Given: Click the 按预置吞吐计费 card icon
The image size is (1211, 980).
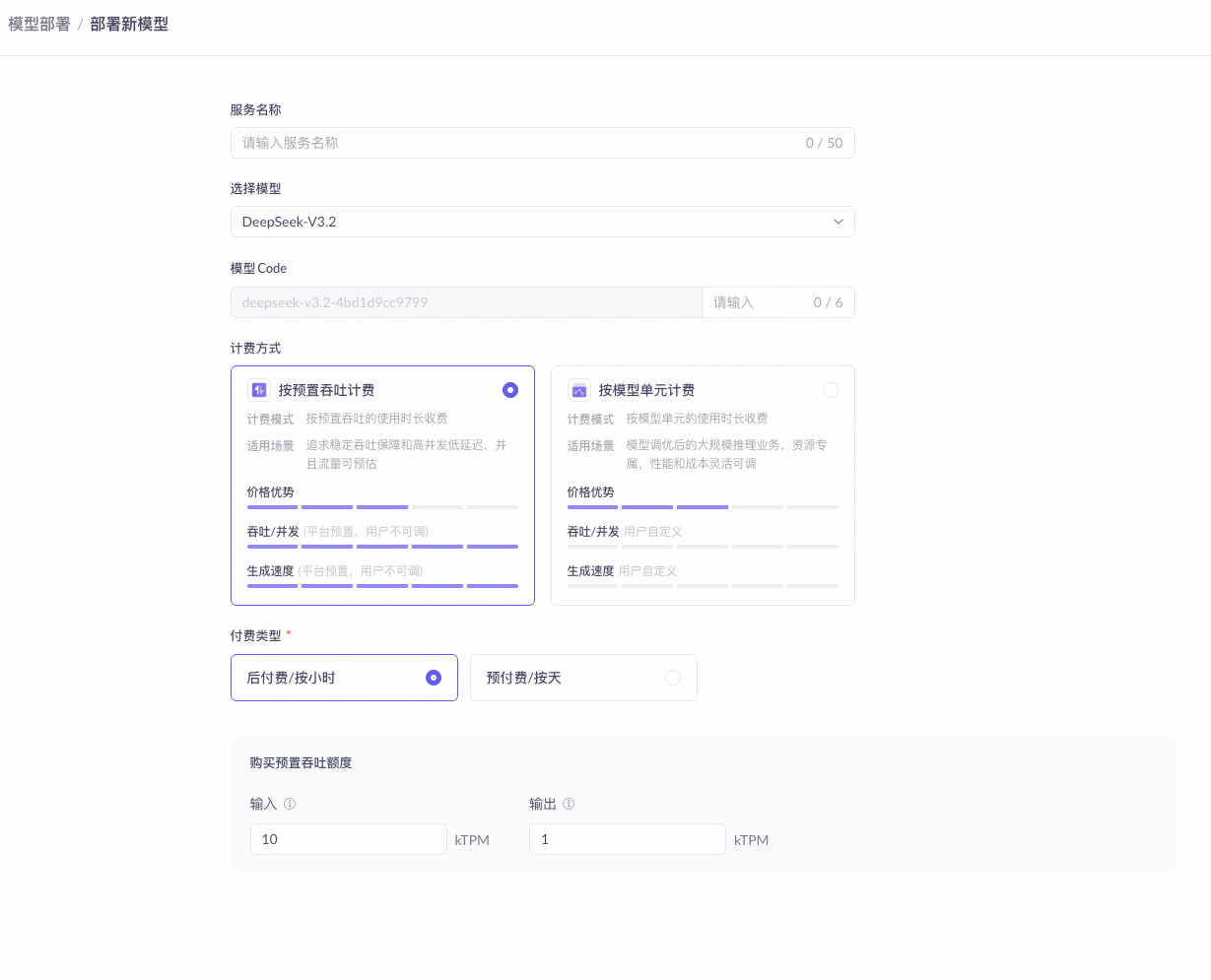Looking at the screenshot, I should pos(258,390).
